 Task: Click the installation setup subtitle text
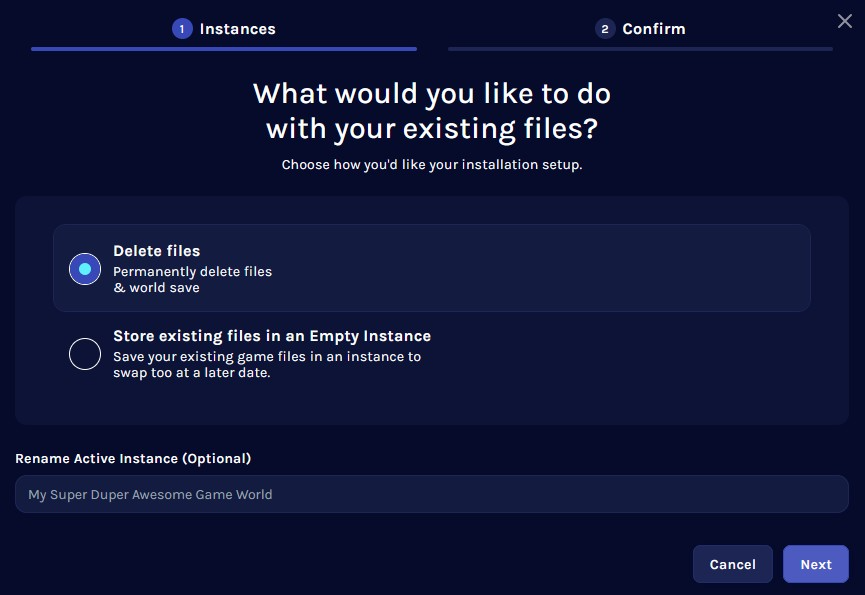click(x=432, y=164)
